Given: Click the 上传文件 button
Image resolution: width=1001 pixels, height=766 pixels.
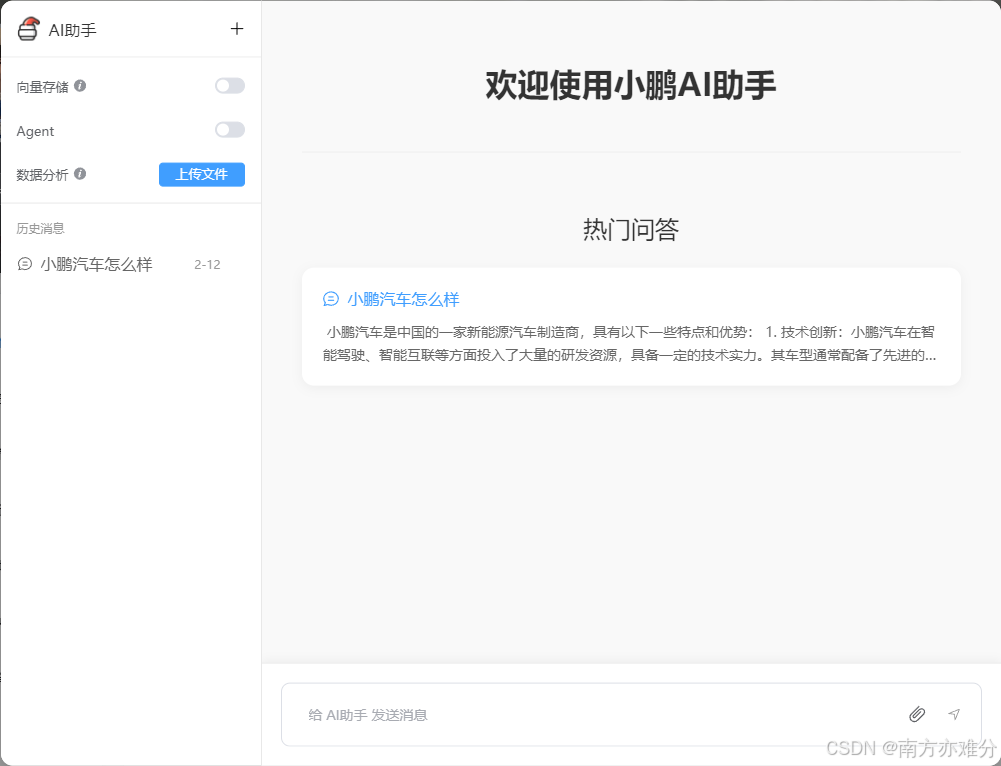Looking at the screenshot, I should pyautogui.click(x=202, y=174).
